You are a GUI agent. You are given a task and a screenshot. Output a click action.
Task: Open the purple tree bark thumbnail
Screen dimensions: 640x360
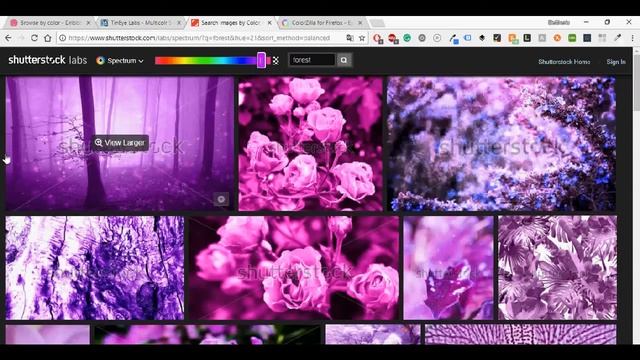[x=95, y=268]
